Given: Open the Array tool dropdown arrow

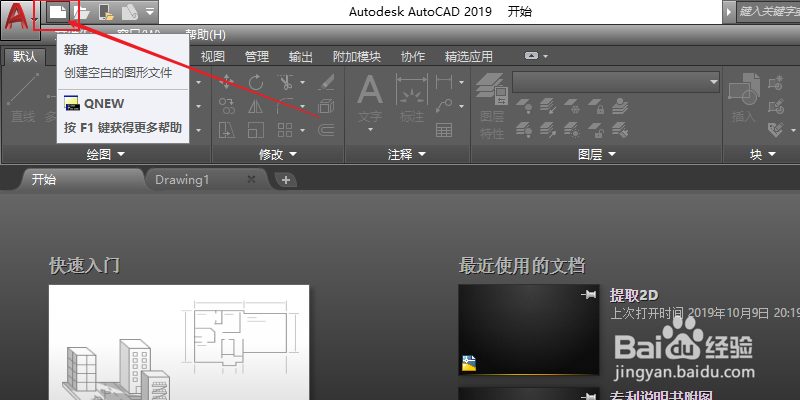Looking at the screenshot, I should 302,130.
